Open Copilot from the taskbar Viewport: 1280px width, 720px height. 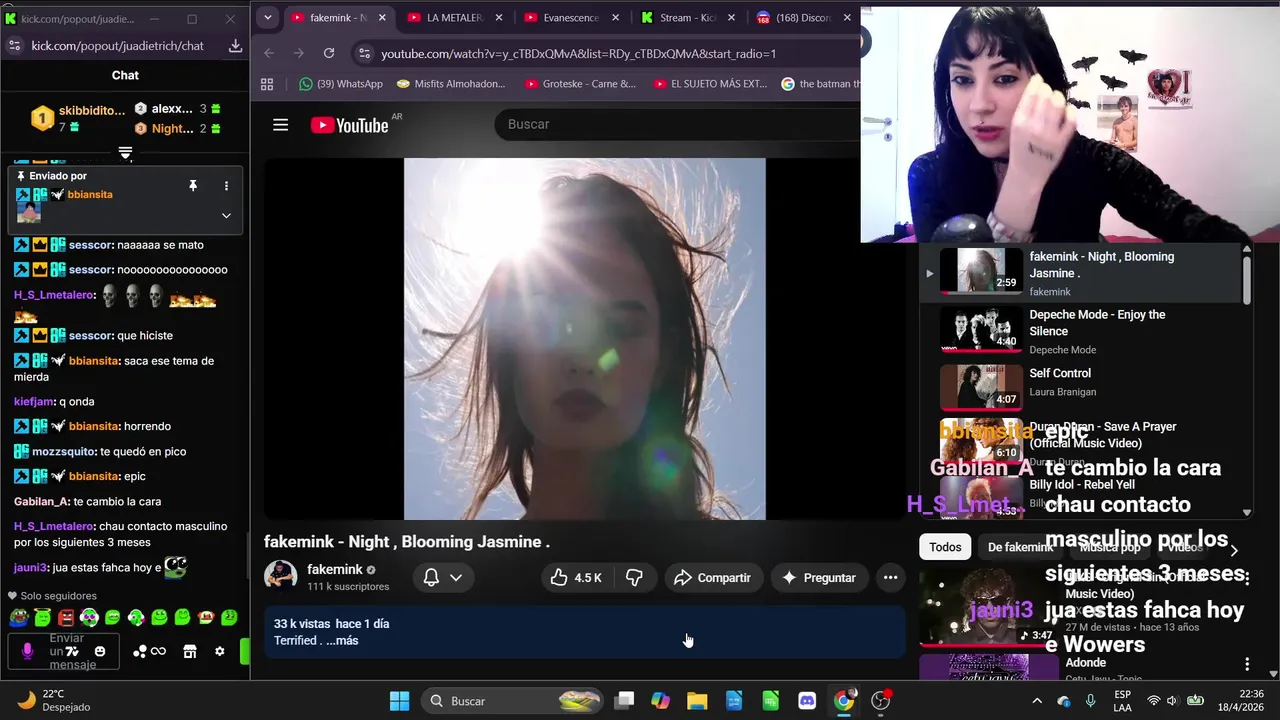(660, 701)
